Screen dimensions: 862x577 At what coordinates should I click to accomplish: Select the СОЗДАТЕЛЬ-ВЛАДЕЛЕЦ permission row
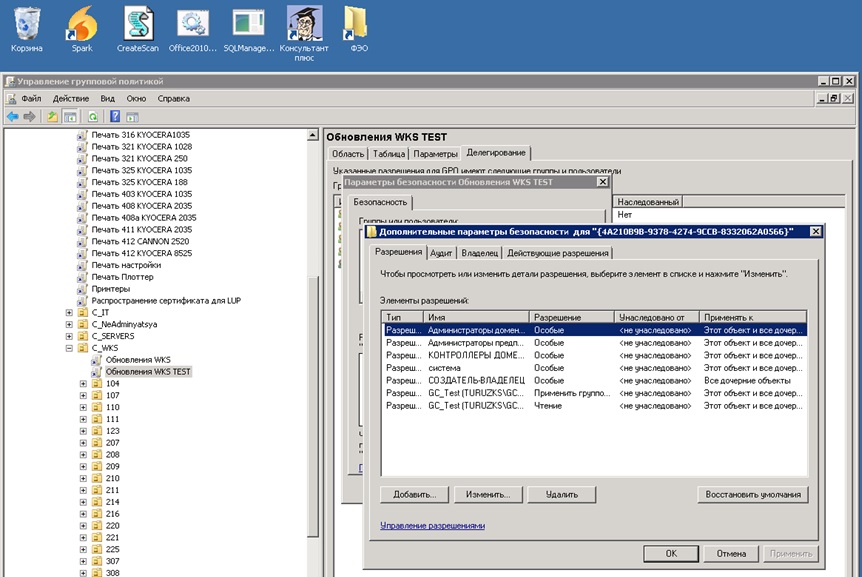point(594,380)
